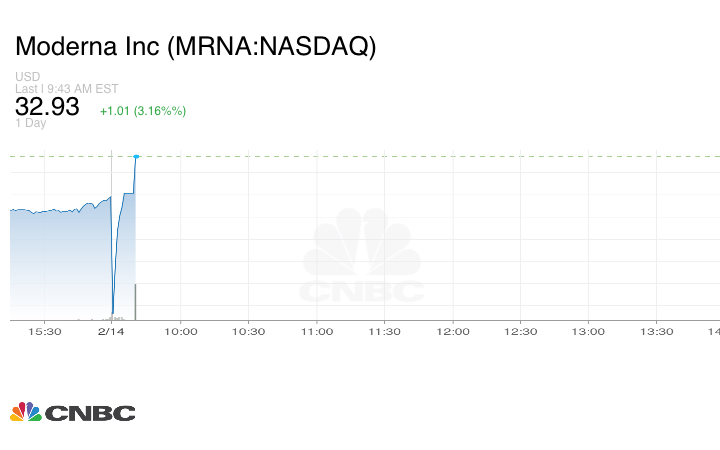Click the 12:00 time axis label
Image resolution: width=720 pixels, height=450 pixels.
pyautogui.click(x=452, y=331)
